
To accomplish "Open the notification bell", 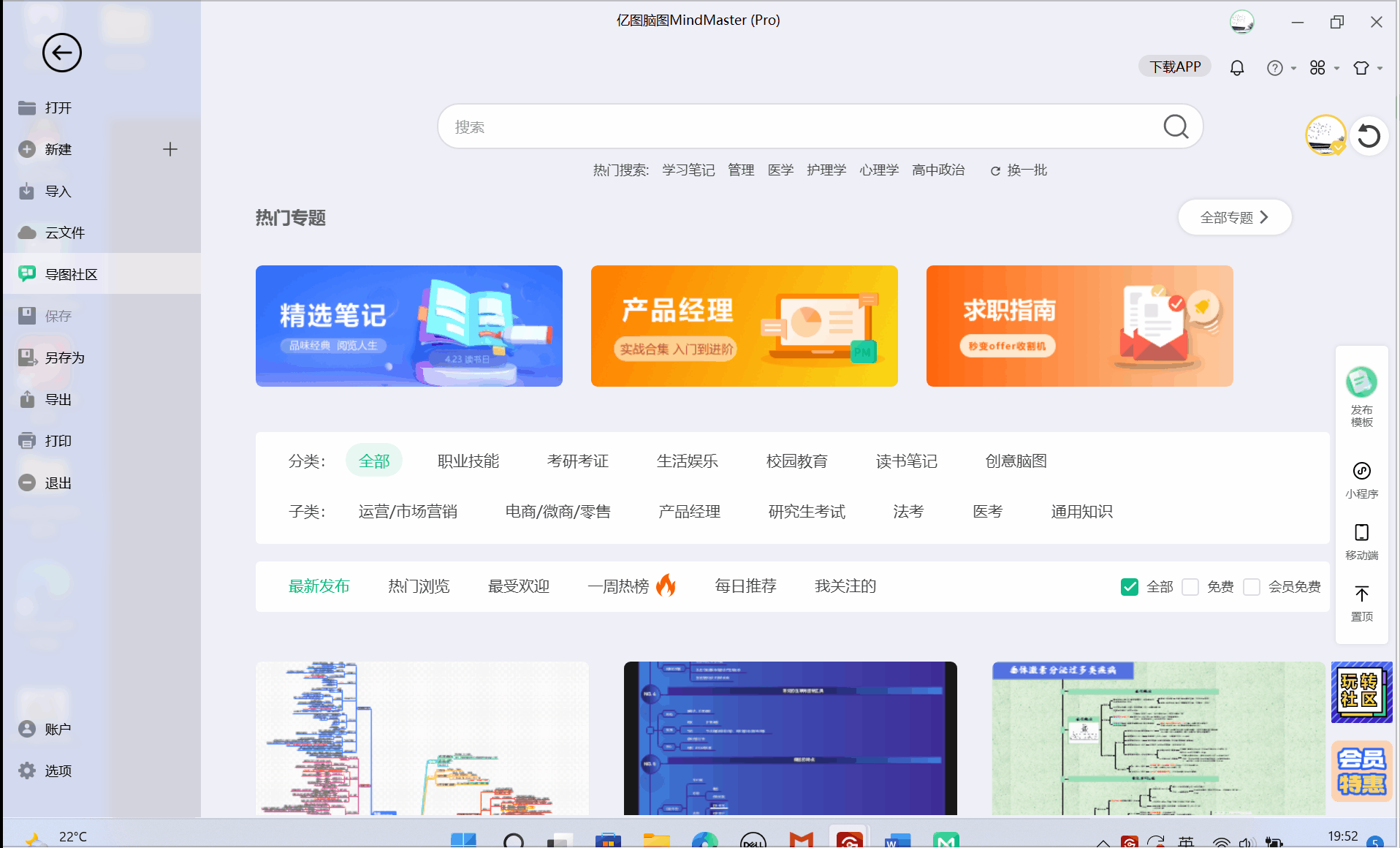I will [x=1236, y=67].
